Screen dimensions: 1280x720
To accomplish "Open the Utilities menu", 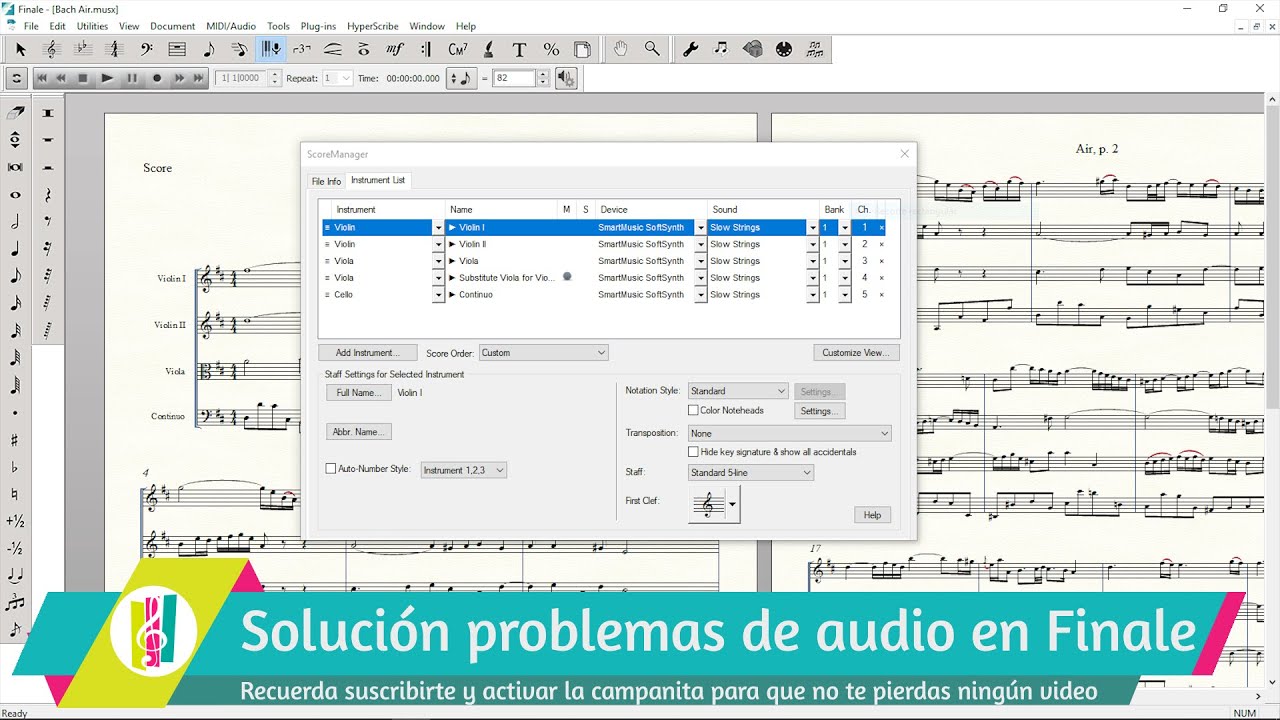I will pyautogui.click(x=93, y=26).
